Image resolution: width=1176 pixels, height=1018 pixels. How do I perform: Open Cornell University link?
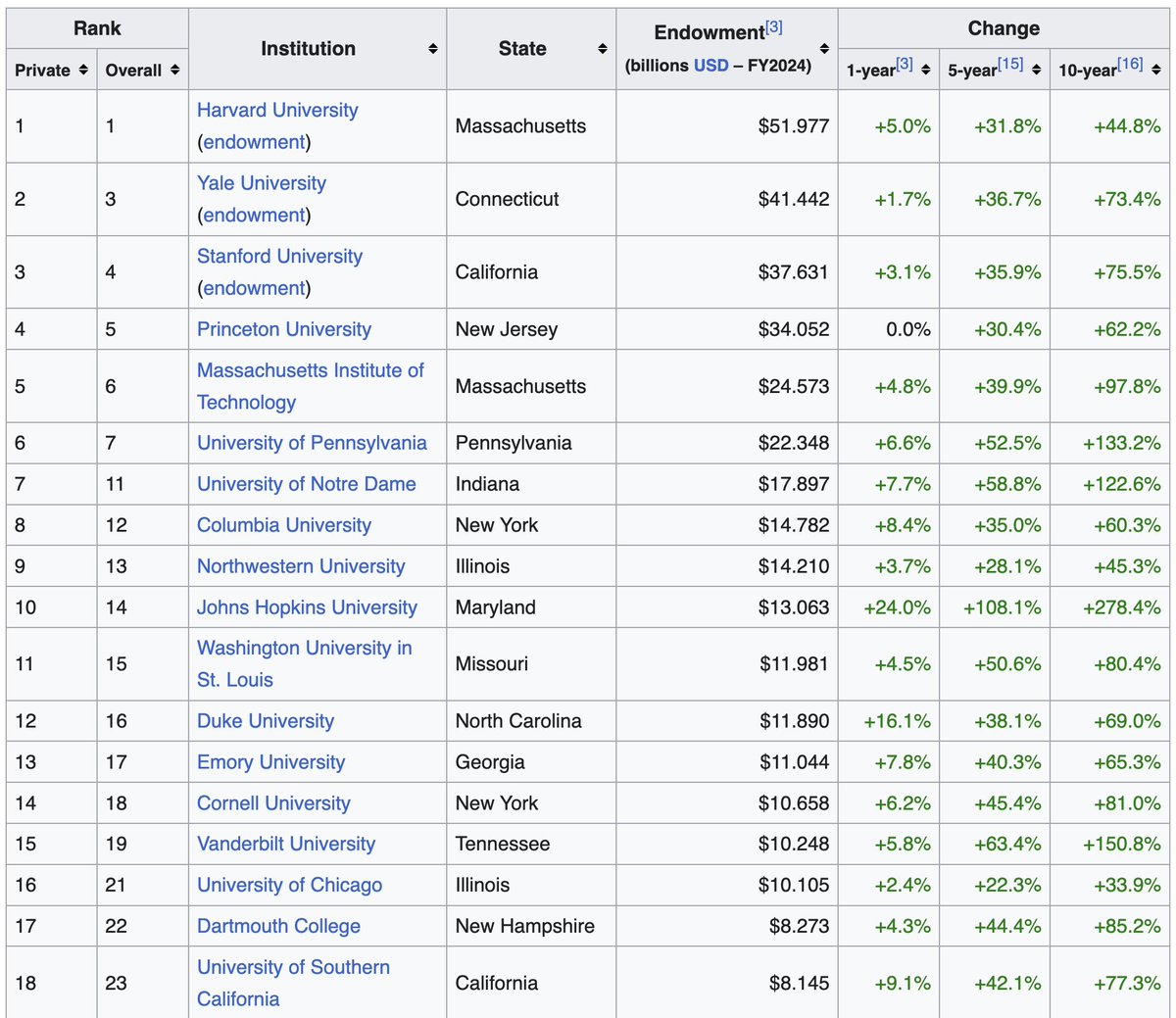tap(273, 803)
